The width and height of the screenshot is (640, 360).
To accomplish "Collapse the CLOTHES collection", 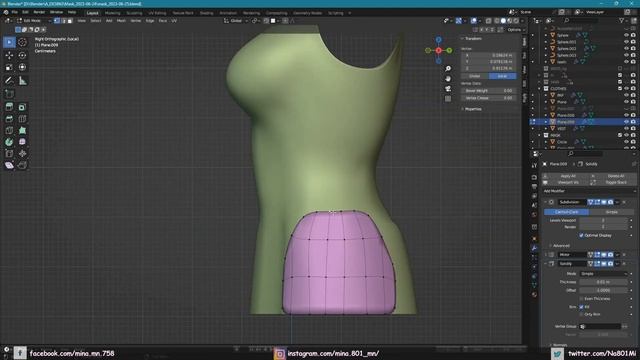I will tap(540, 88).
